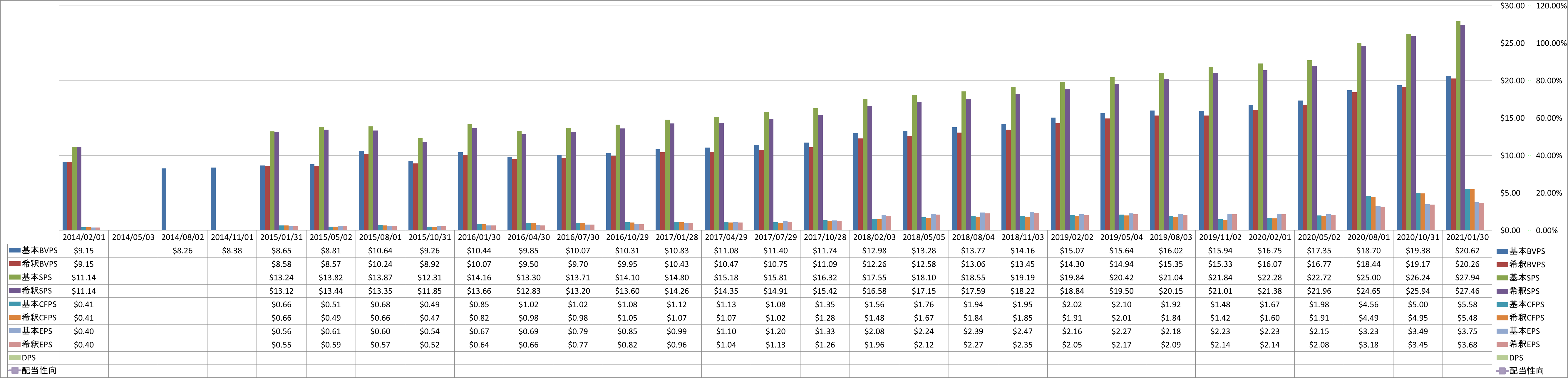1568x378 pixels.
Task: Click the $13.24 基本SPS cell
Action: 281,277
